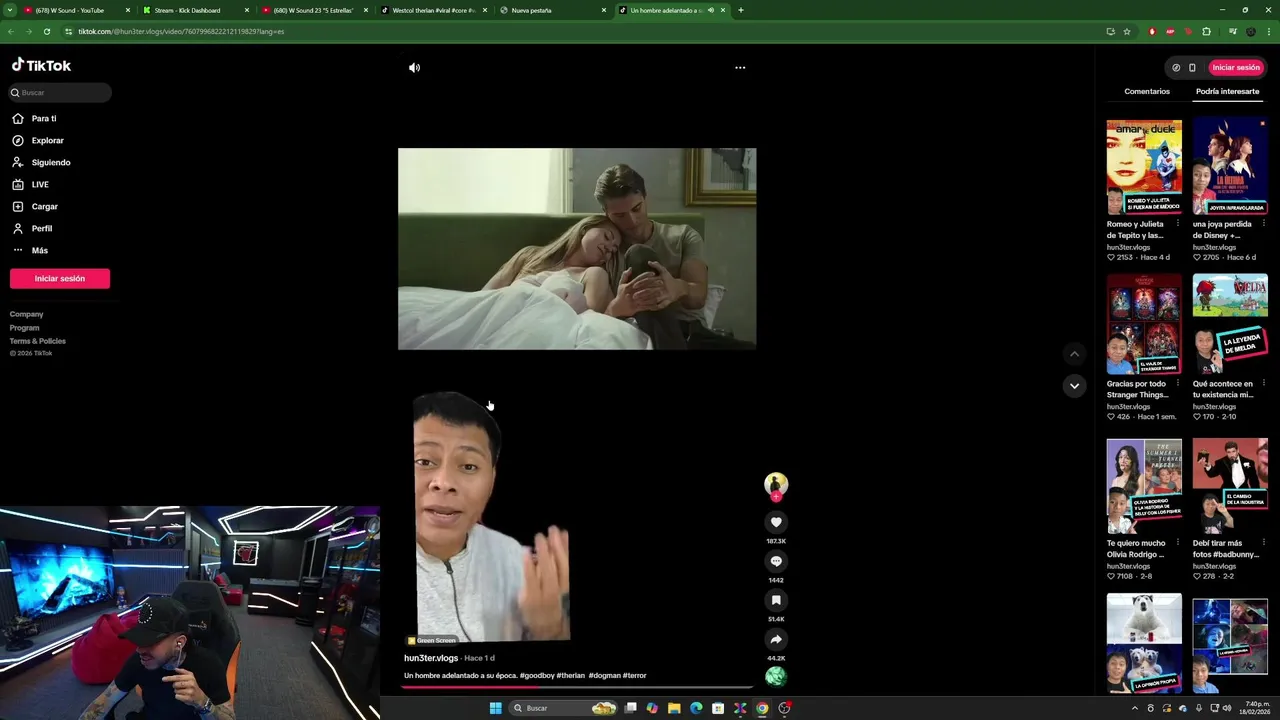
Task: Click the #therian hashtag
Action: click(571, 676)
